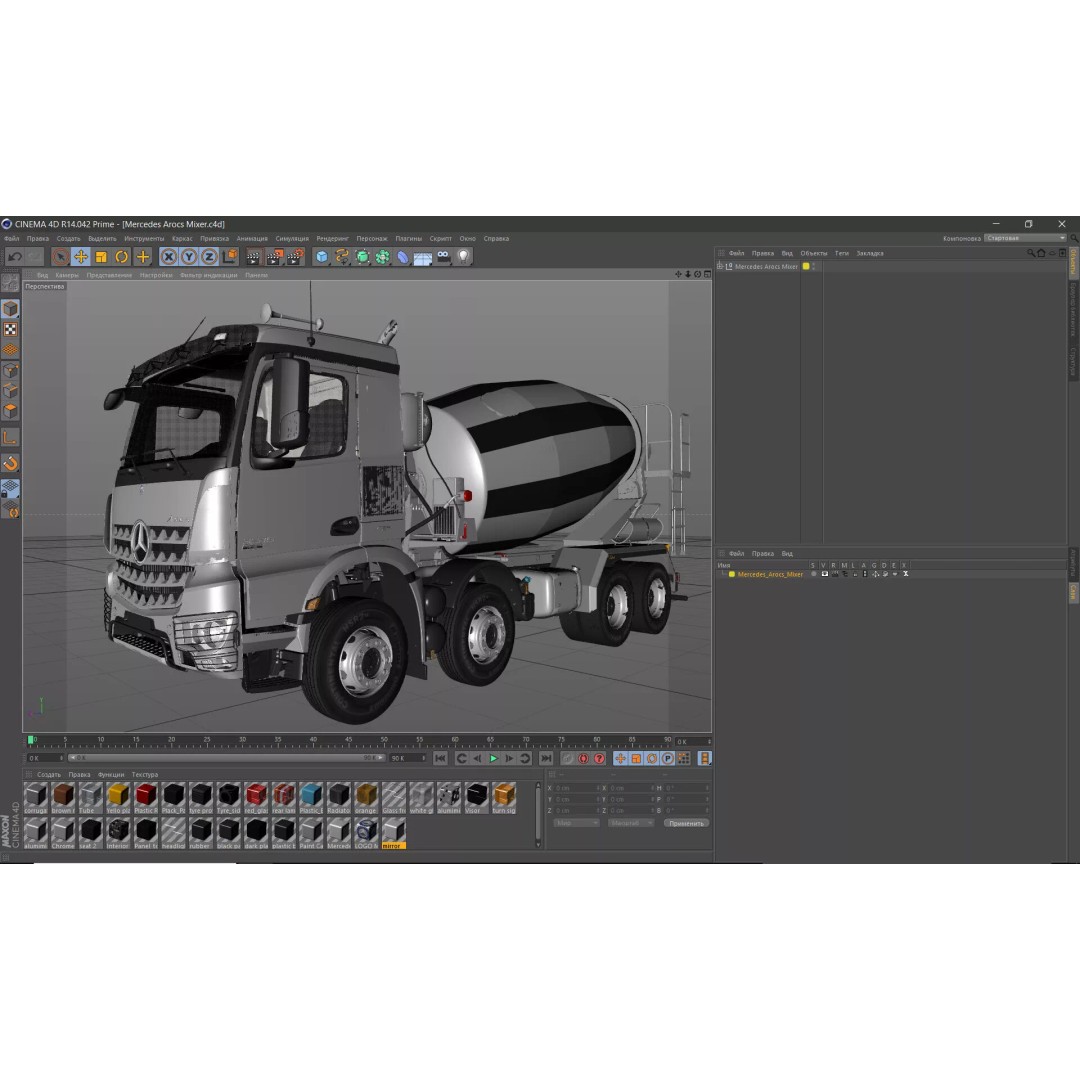Click the search icon in Objects panel
The height and width of the screenshot is (1080, 1080).
(1031, 253)
